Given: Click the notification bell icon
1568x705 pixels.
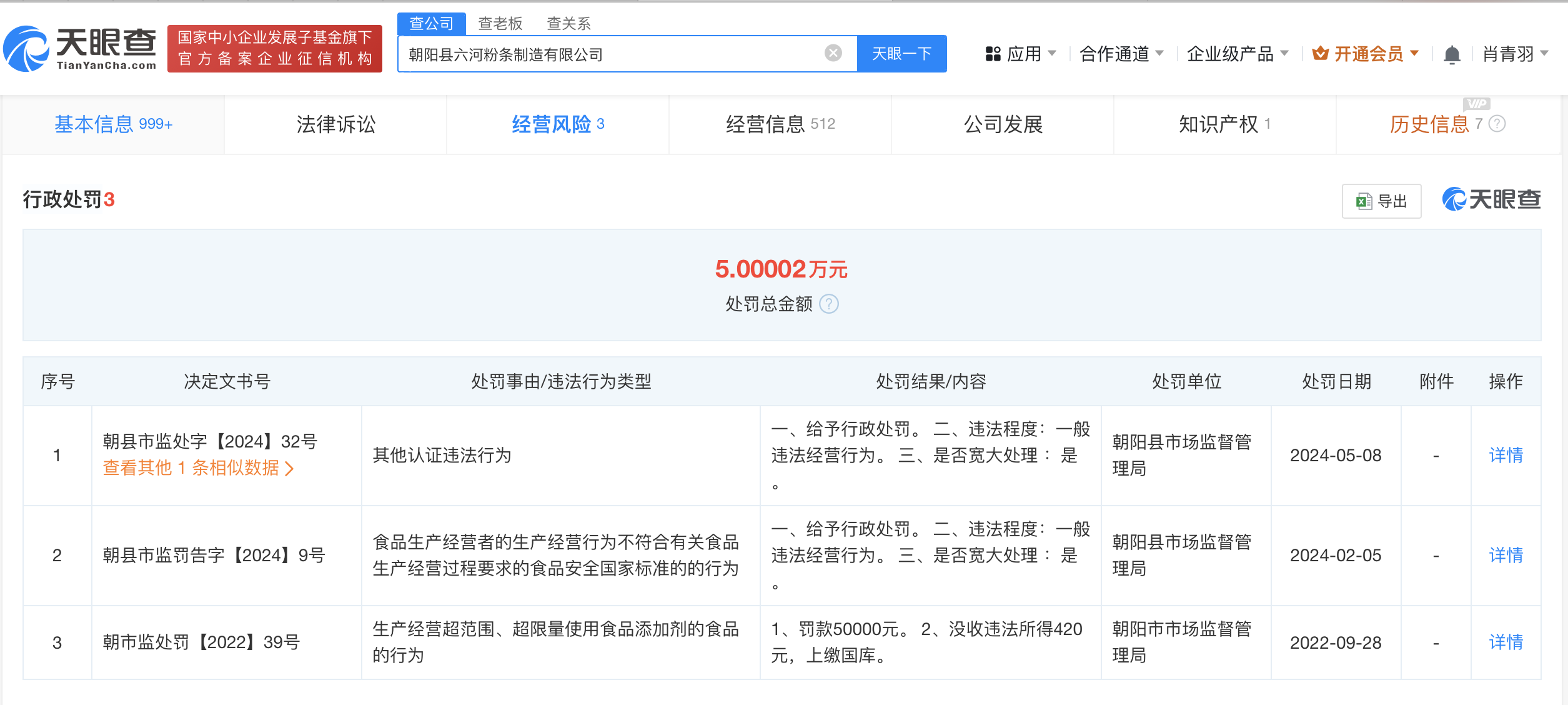Looking at the screenshot, I should (x=1452, y=55).
